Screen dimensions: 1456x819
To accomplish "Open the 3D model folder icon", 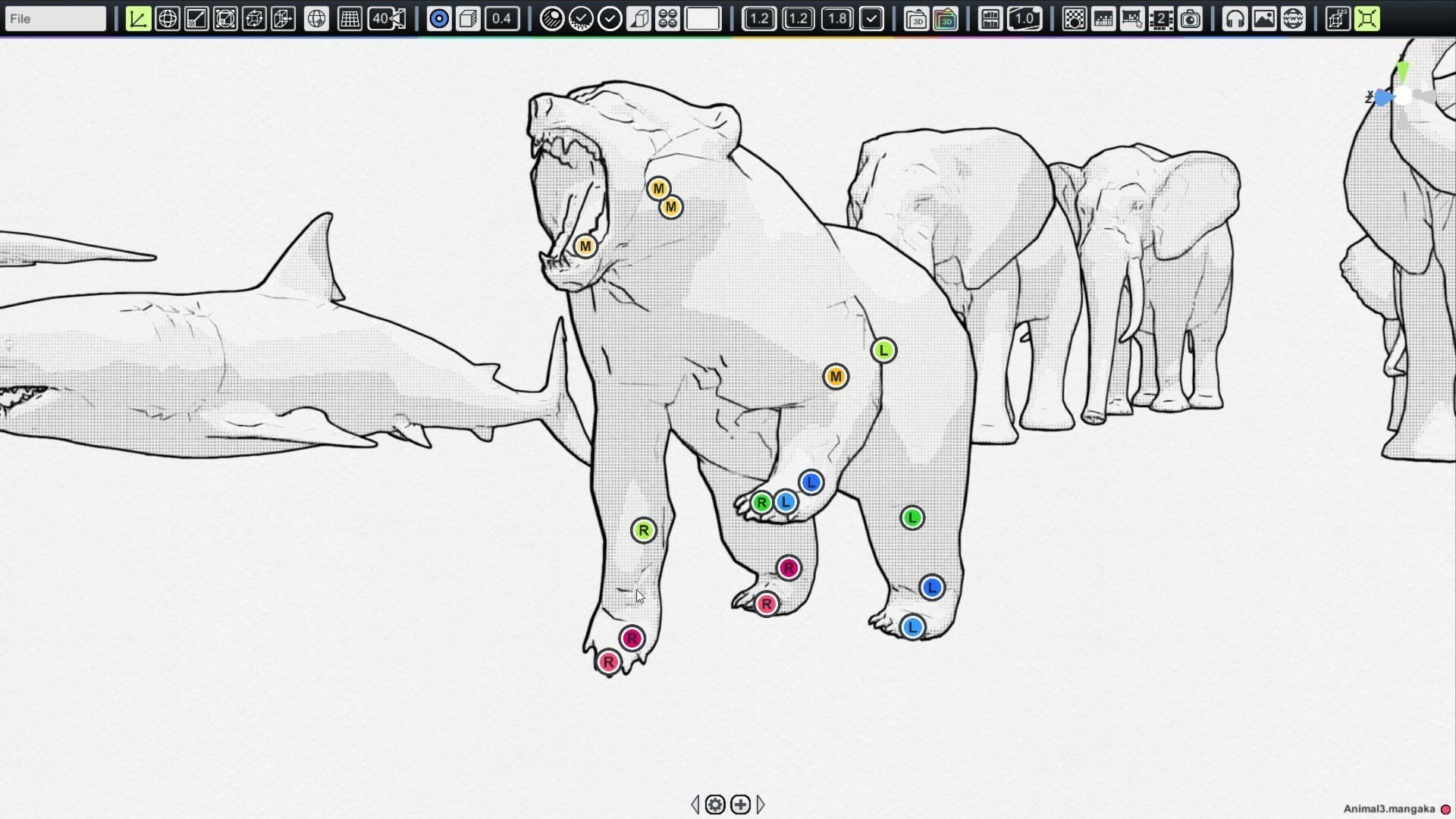I will coord(916,18).
